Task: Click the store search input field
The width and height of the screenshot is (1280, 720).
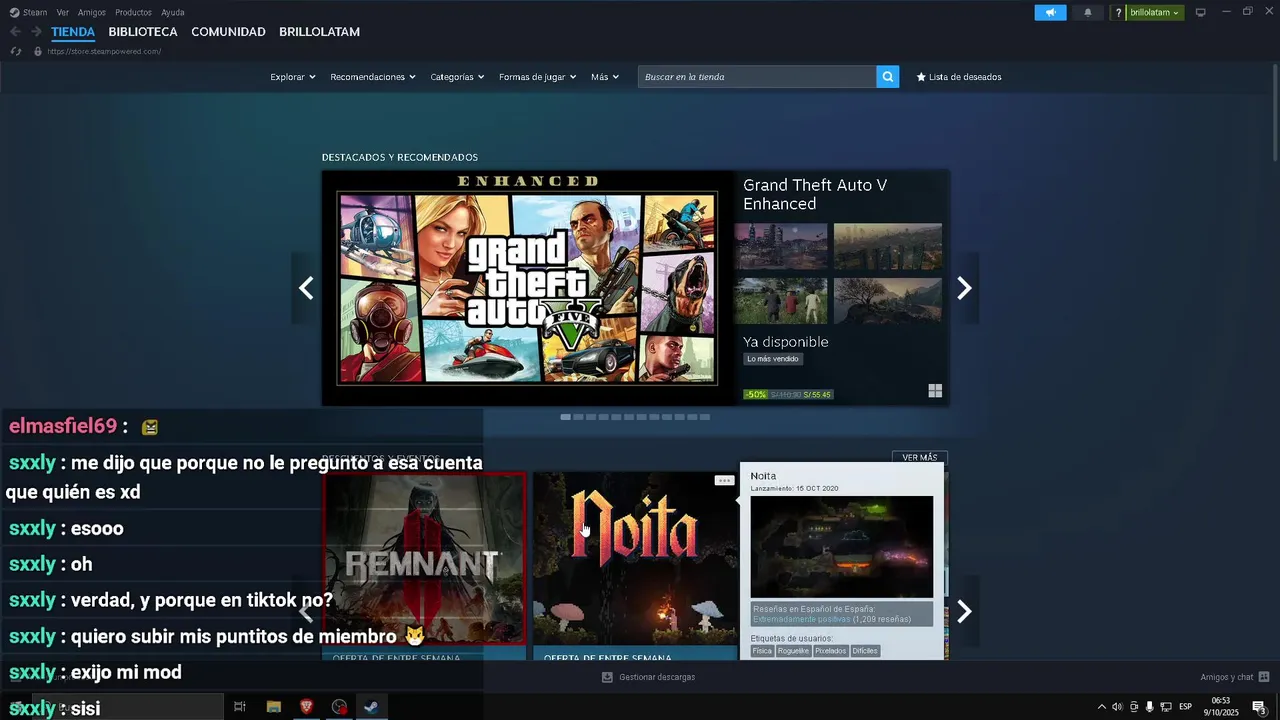Action: 757,77
